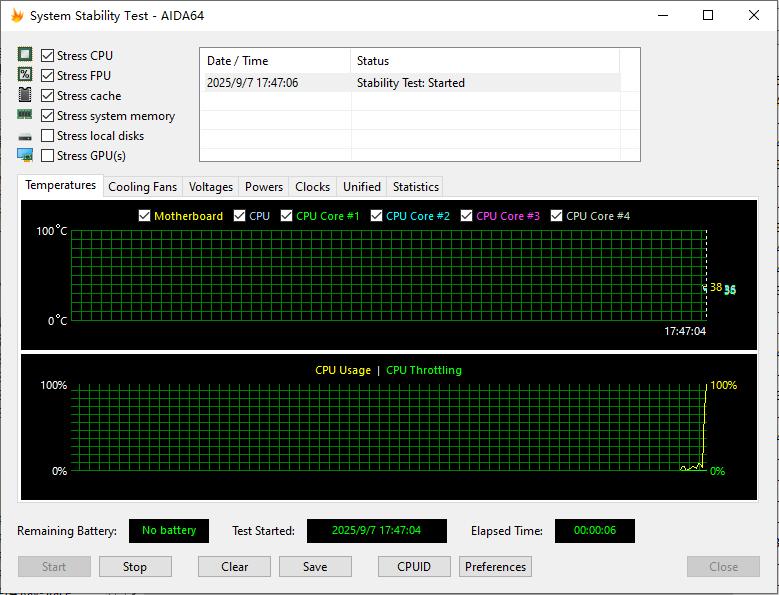Enable the Stress local disks checkbox
The height and width of the screenshot is (595, 779).
(x=47, y=136)
